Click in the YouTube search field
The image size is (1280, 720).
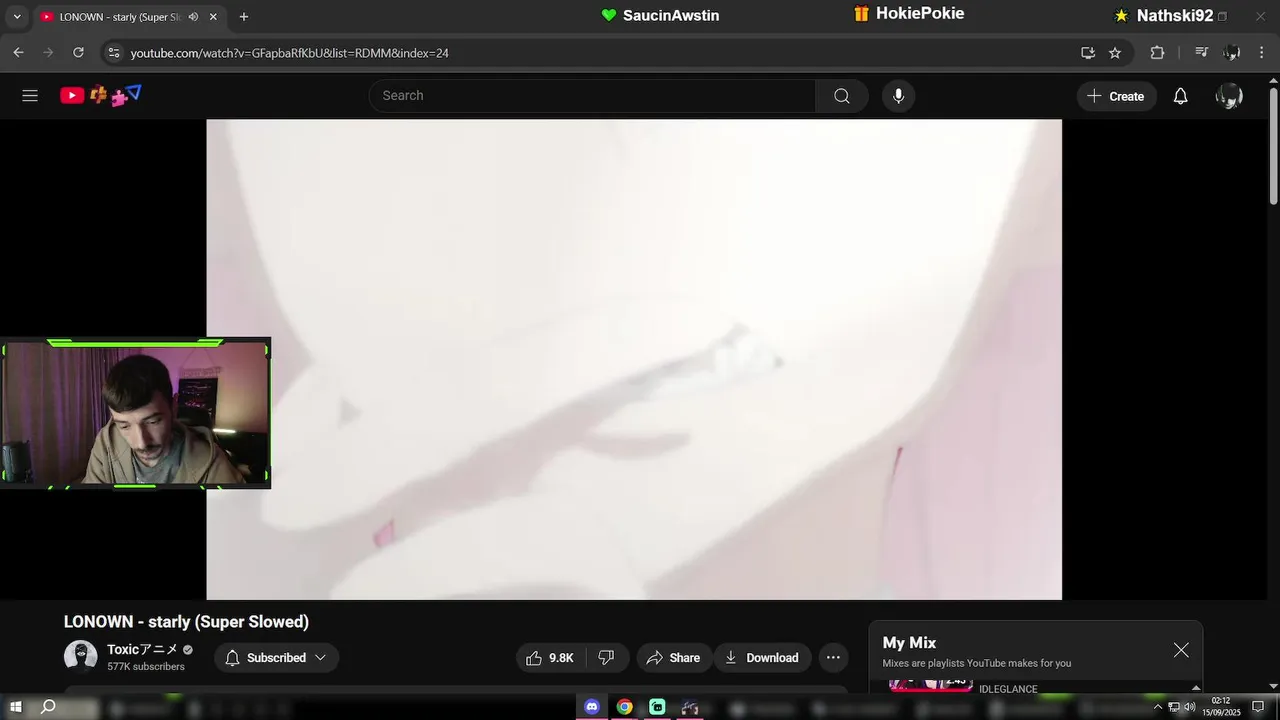592,96
